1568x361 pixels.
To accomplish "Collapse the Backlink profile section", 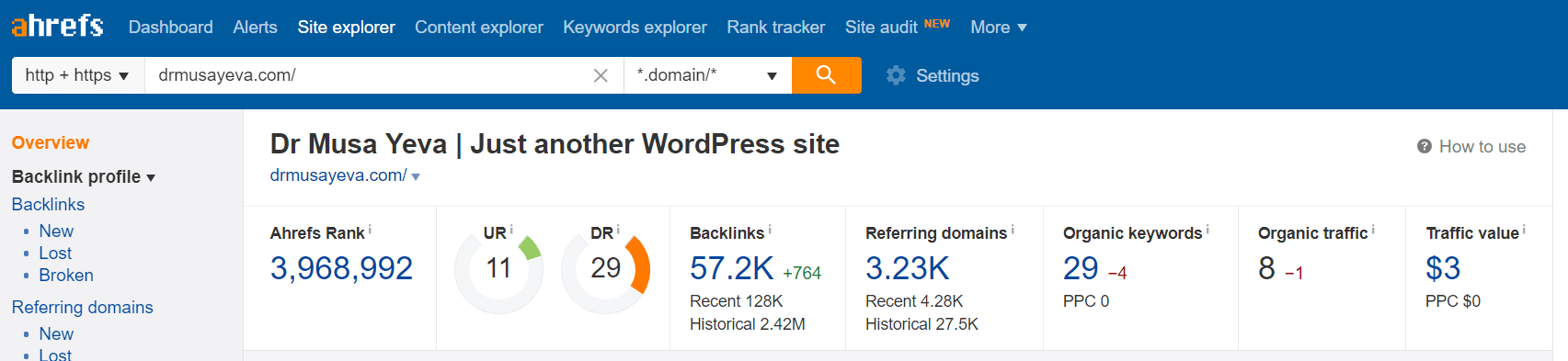I will [x=83, y=176].
